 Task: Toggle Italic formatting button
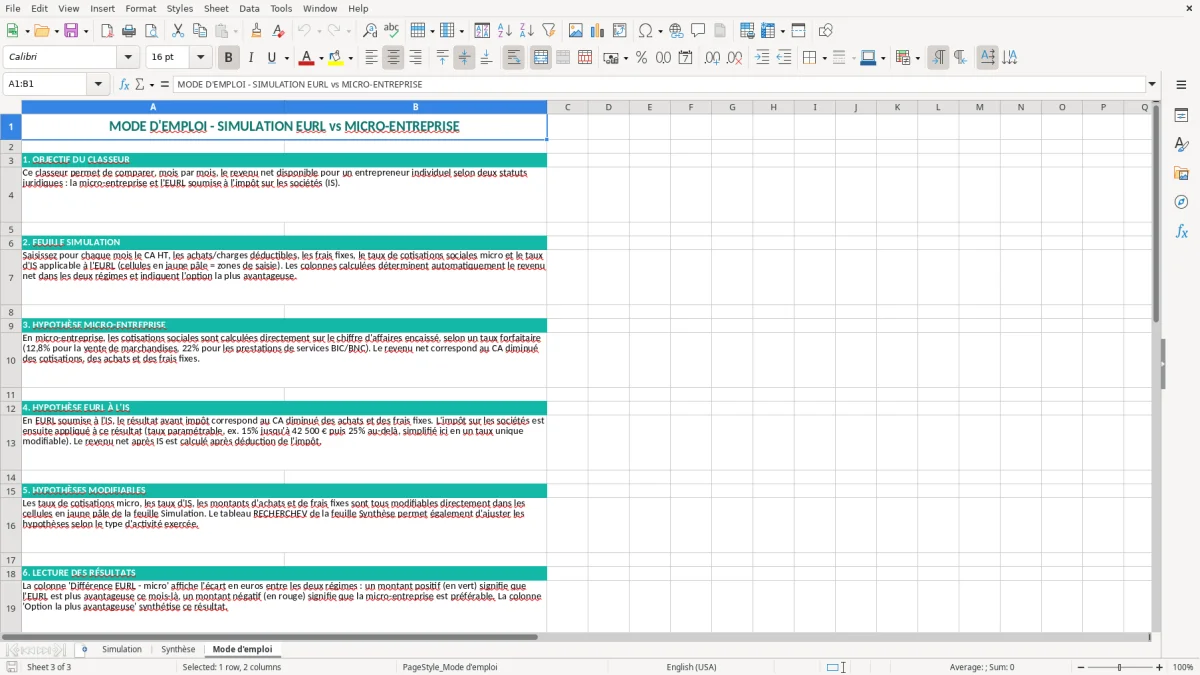pyautogui.click(x=250, y=58)
